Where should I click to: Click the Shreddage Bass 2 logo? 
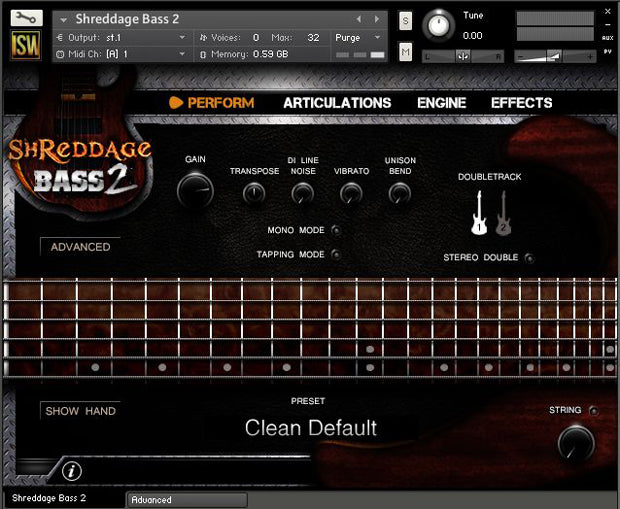coord(79,168)
